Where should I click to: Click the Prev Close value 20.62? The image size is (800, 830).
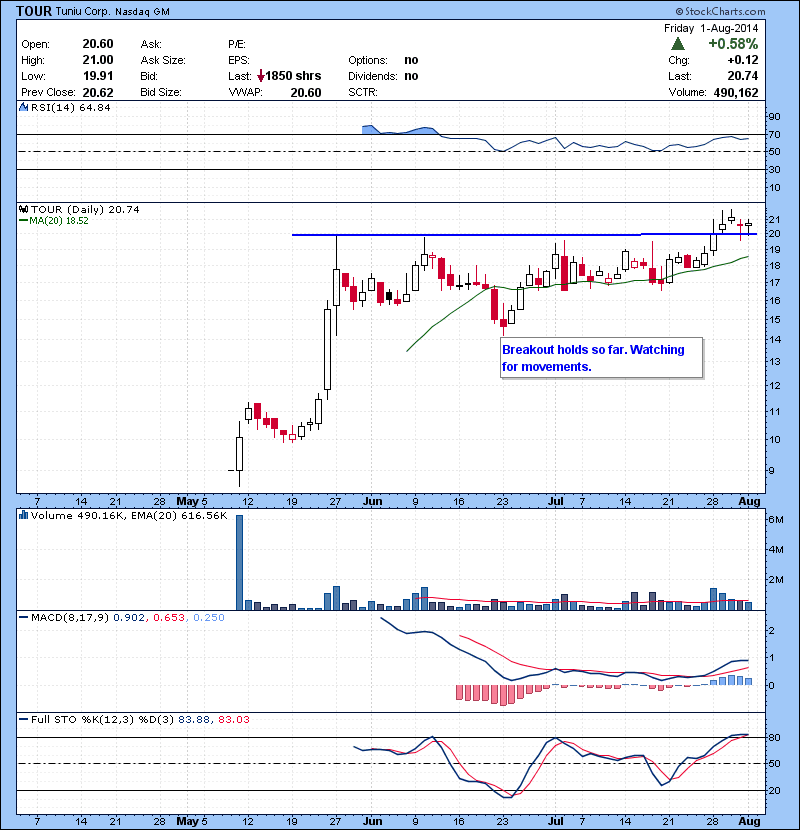click(x=98, y=93)
